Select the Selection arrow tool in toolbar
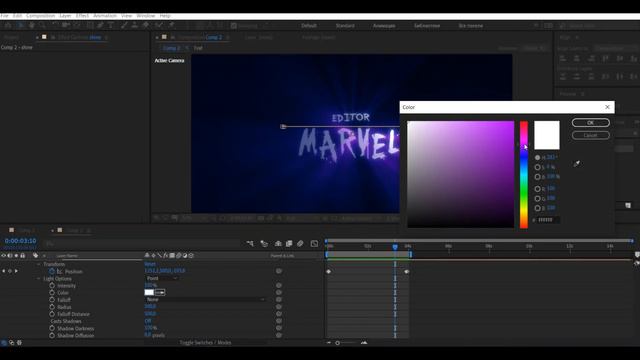640x360 pixels. pyautogui.click(x=20, y=25)
